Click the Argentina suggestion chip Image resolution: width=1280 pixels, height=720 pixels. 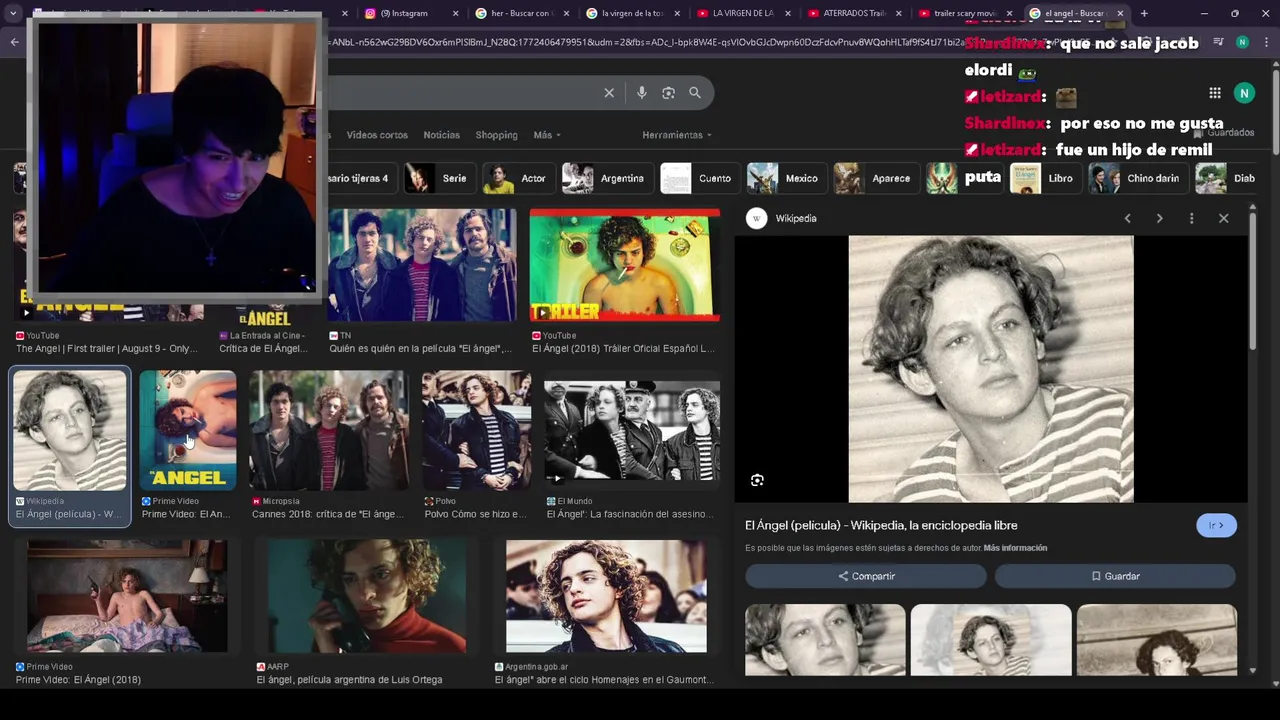pos(607,178)
